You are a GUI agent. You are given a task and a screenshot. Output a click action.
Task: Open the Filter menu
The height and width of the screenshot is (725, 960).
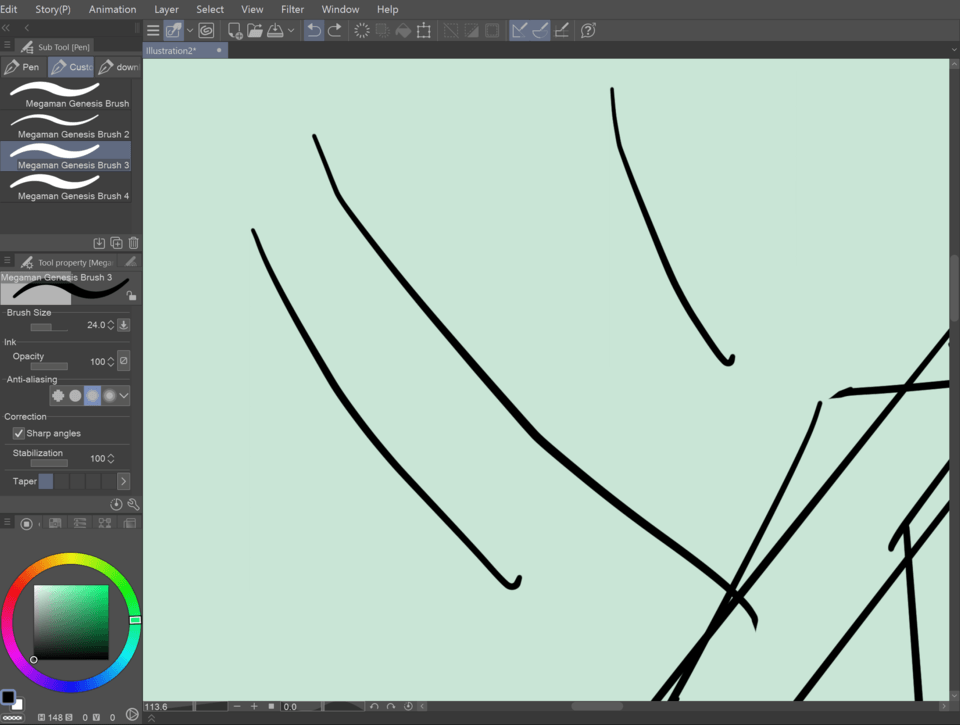292,9
